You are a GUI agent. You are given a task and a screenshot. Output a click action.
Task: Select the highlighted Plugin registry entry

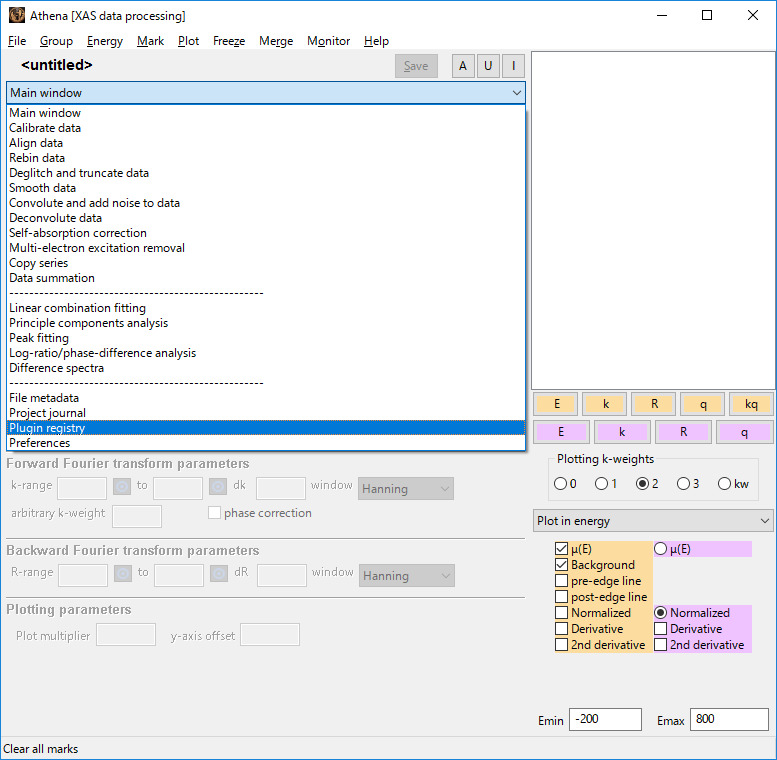coord(266,428)
